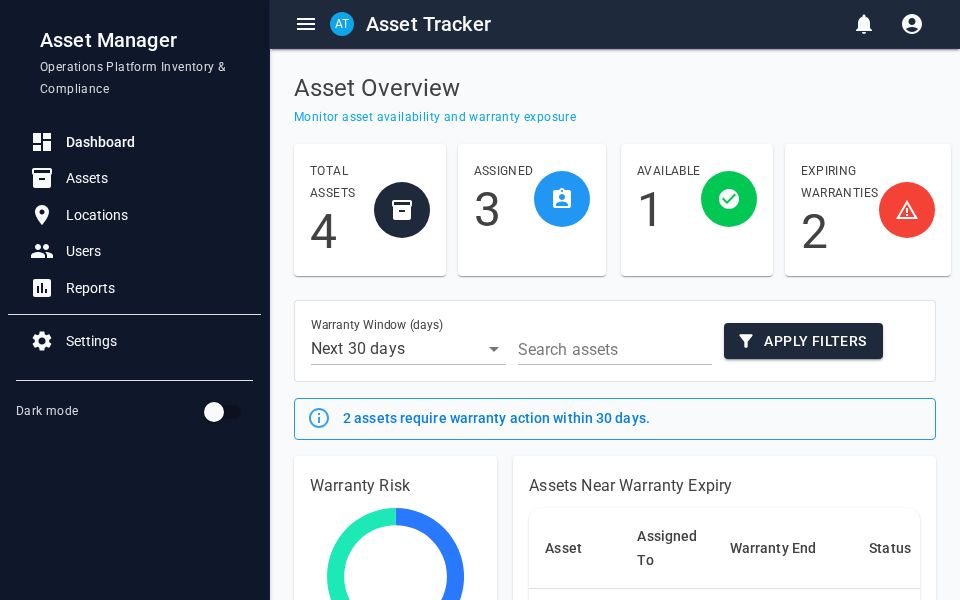Click inside the Search assets field
This screenshot has width=960, height=600.
click(615, 350)
